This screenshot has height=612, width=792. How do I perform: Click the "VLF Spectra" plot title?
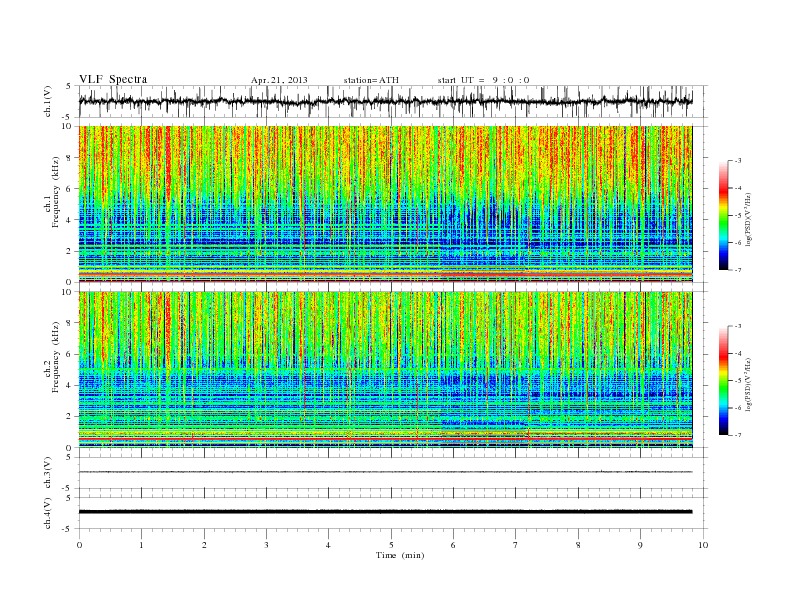[x=113, y=79]
